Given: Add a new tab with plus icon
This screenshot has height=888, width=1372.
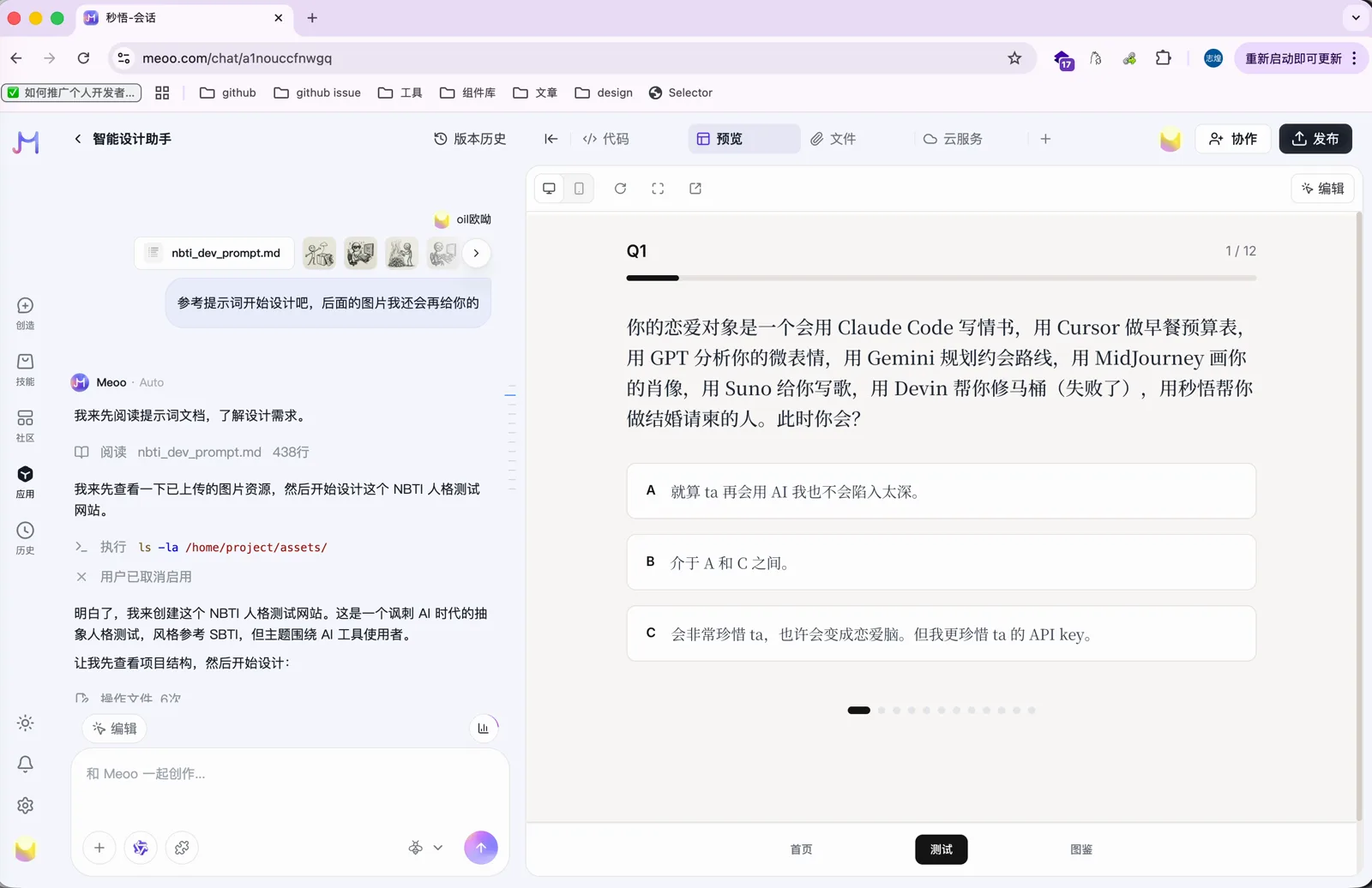Looking at the screenshot, I should click(x=1045, y=139).
